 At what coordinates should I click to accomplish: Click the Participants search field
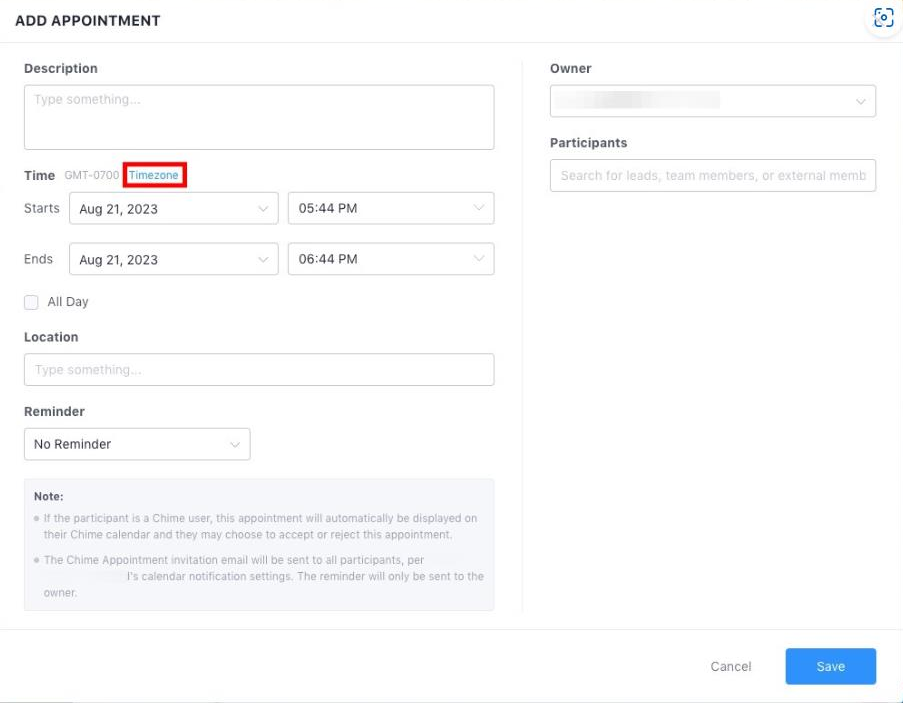click(712, 176)
